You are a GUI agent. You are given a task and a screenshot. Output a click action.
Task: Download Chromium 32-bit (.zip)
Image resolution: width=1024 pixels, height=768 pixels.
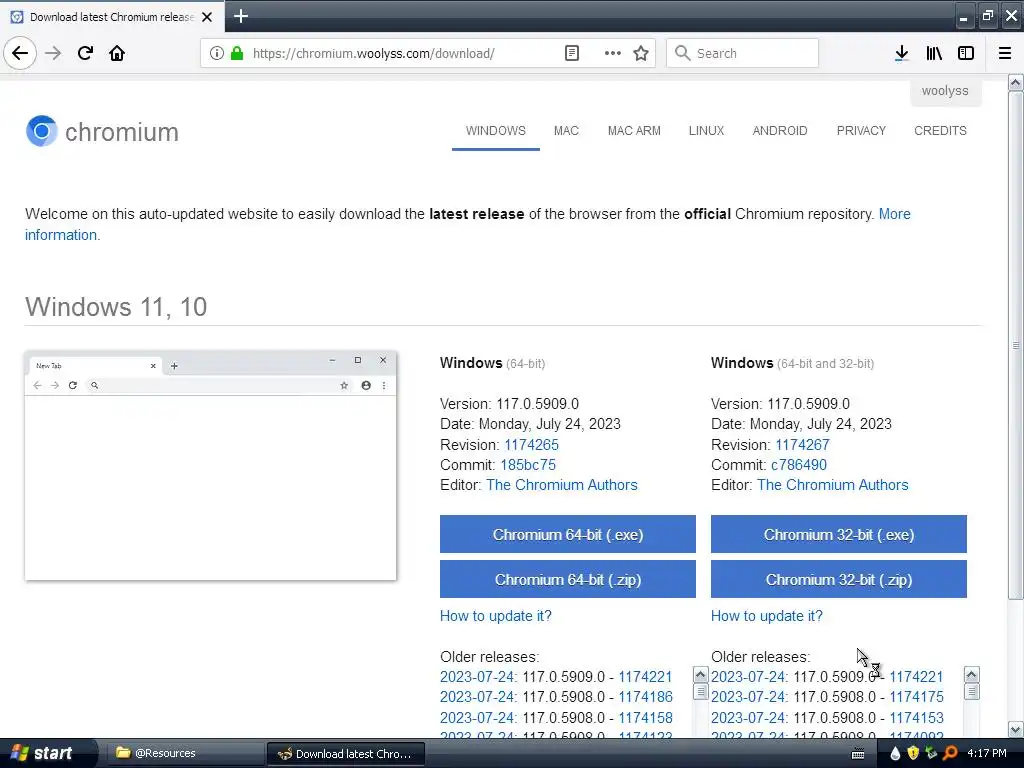click(x=839, y=579)
